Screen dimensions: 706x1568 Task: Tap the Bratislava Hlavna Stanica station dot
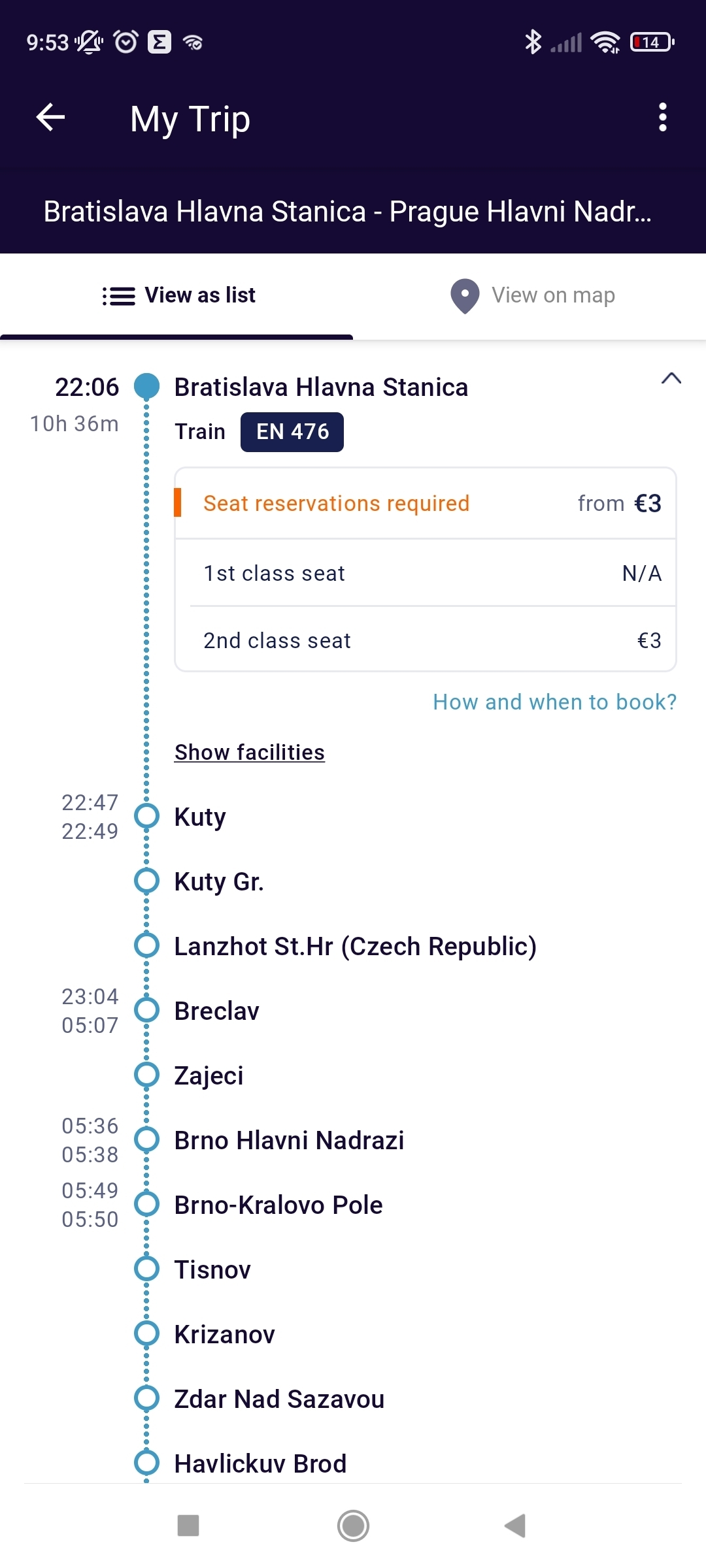coord(146,386)
